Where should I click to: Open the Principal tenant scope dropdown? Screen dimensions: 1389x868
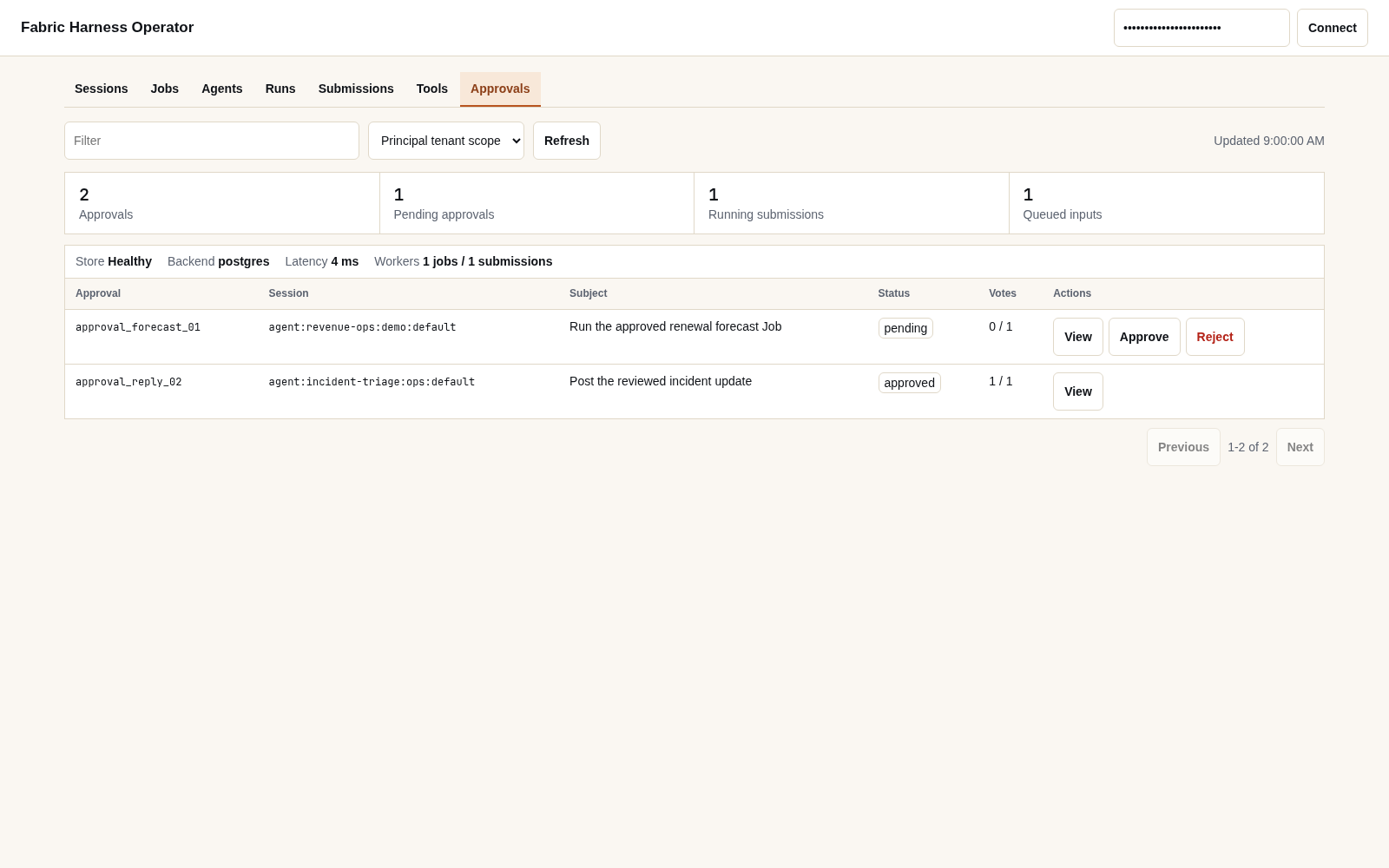(x=446, y=141)
